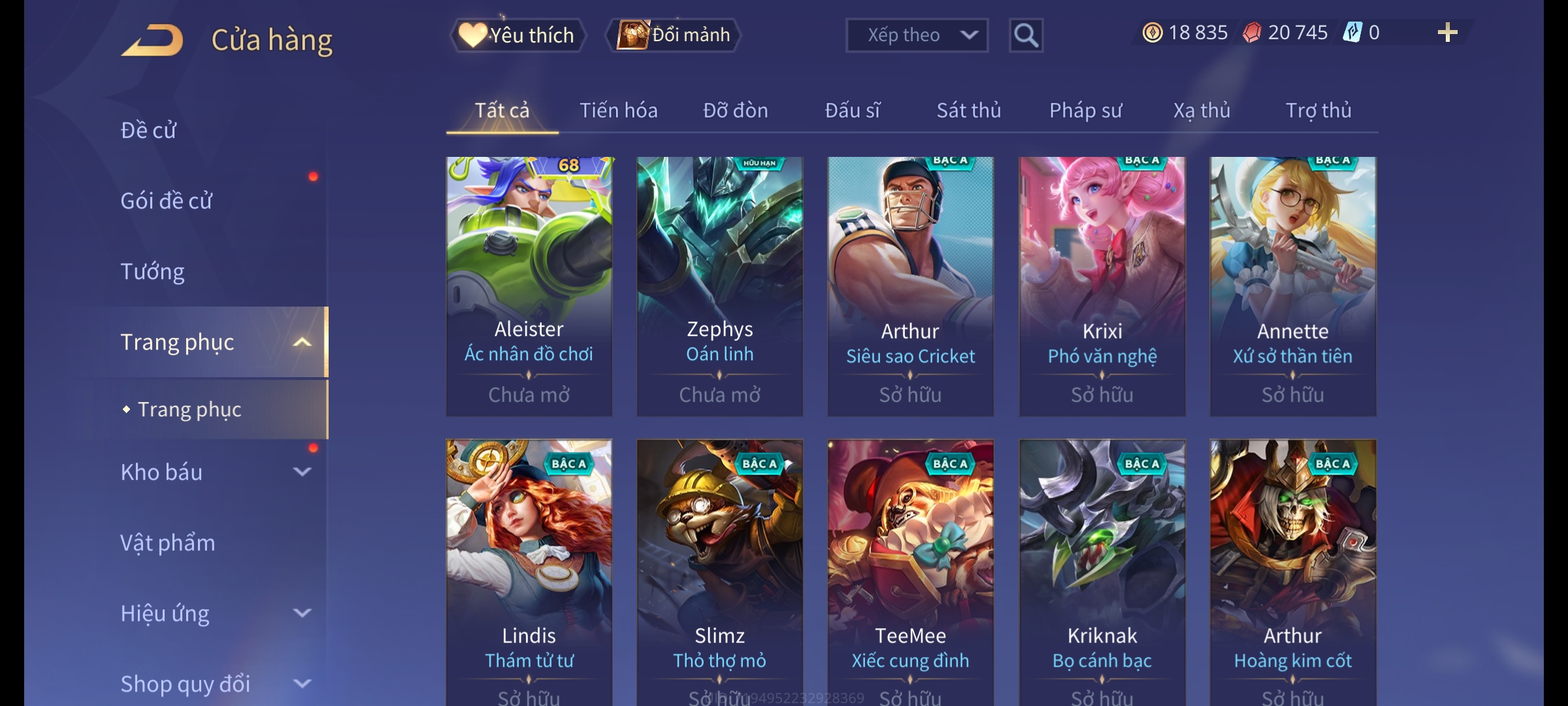Expand the Hiệu ứng sidebar section
Image resolution: width=1568 pixels, height=706 pixels.
[x=302, y=613]
